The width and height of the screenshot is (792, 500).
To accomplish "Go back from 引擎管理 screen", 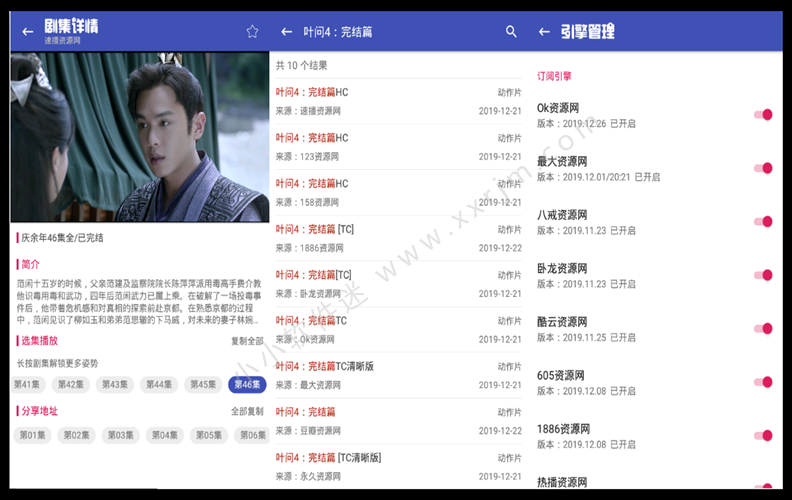I will click(x=544, y=32).
